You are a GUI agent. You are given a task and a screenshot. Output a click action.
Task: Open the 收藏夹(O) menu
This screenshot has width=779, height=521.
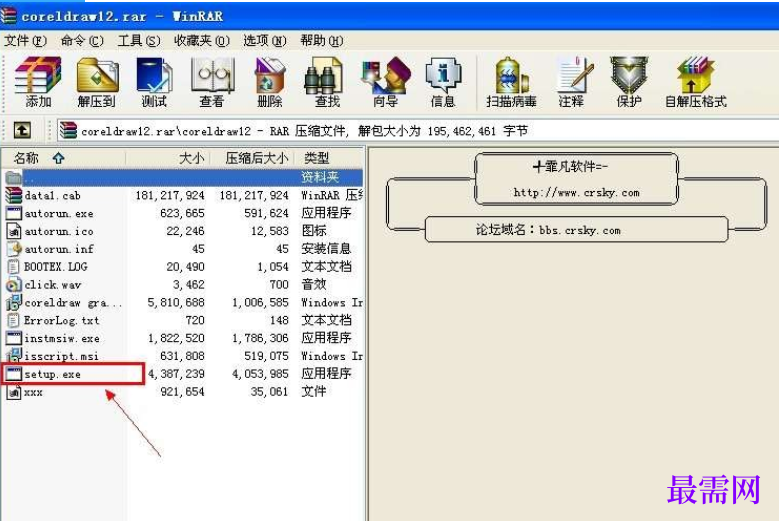(x=202, y=41)
